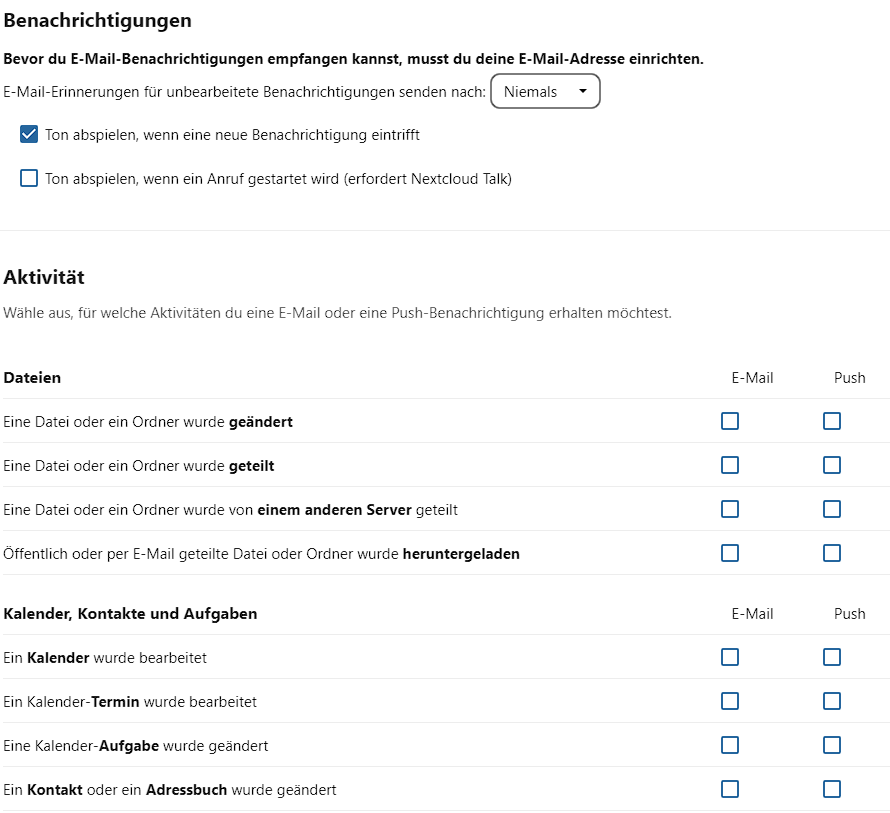Enable E-Mail for file or folder geändert
Image resolution: width=890 pixels, height=813 pixels.
point(730,422)
